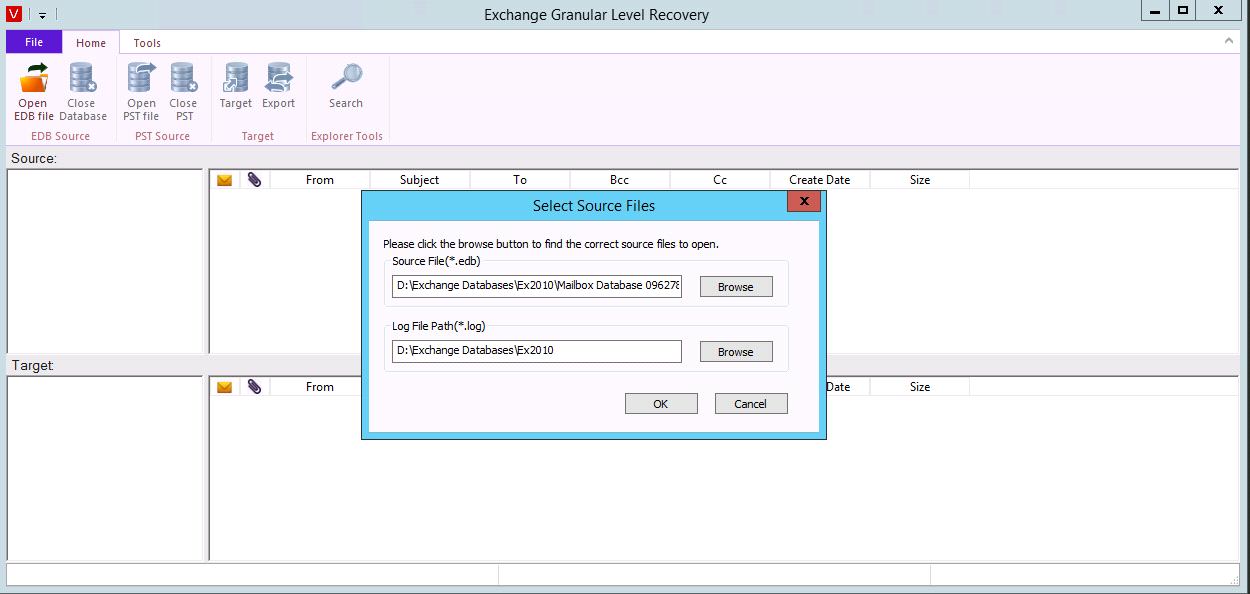Click the Explorer Tools group label
The height and width of the screenshot is (594, 1250).
347,136
